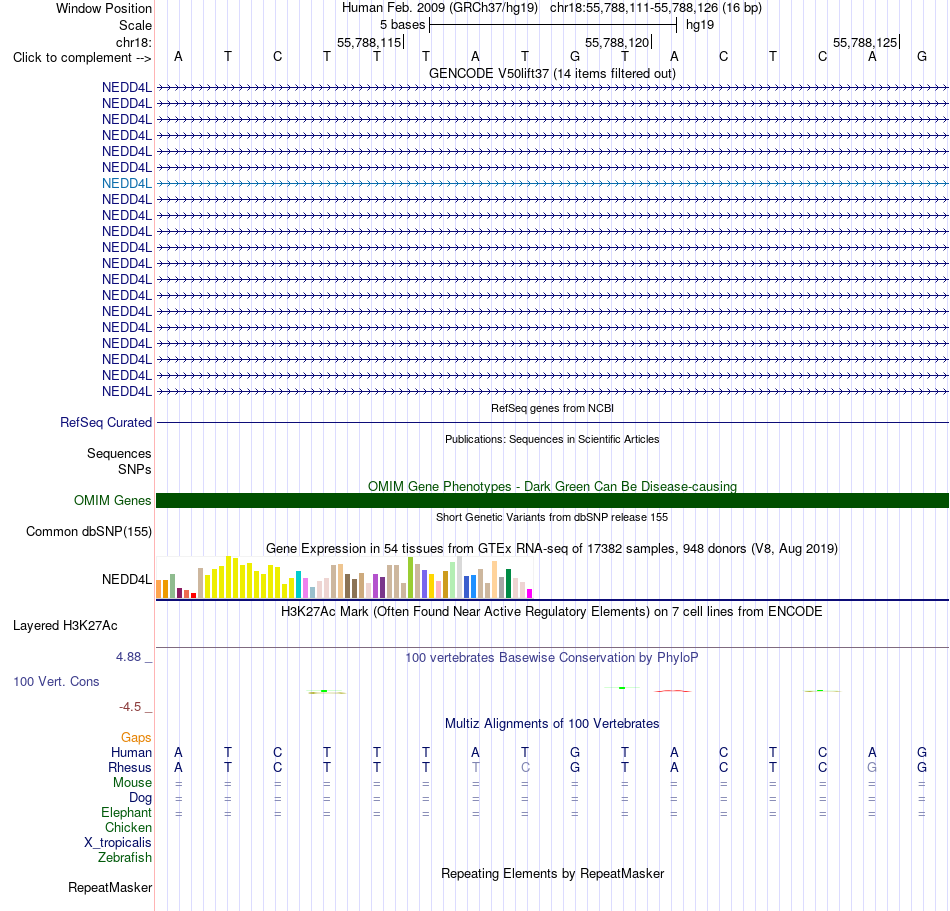This screenshot has width=950, height=911.
Task: Click the Layered H3K27Ac track label
Action: 65,625
